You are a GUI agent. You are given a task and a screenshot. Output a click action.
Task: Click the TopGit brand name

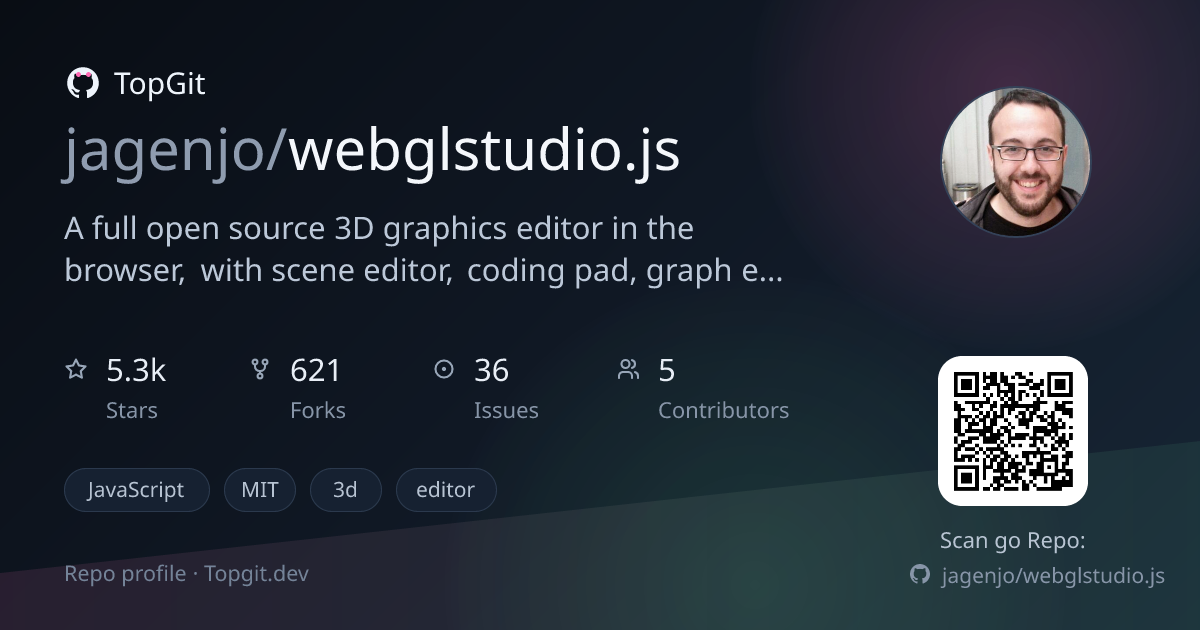pyautogui.click(x=160, y=84)
